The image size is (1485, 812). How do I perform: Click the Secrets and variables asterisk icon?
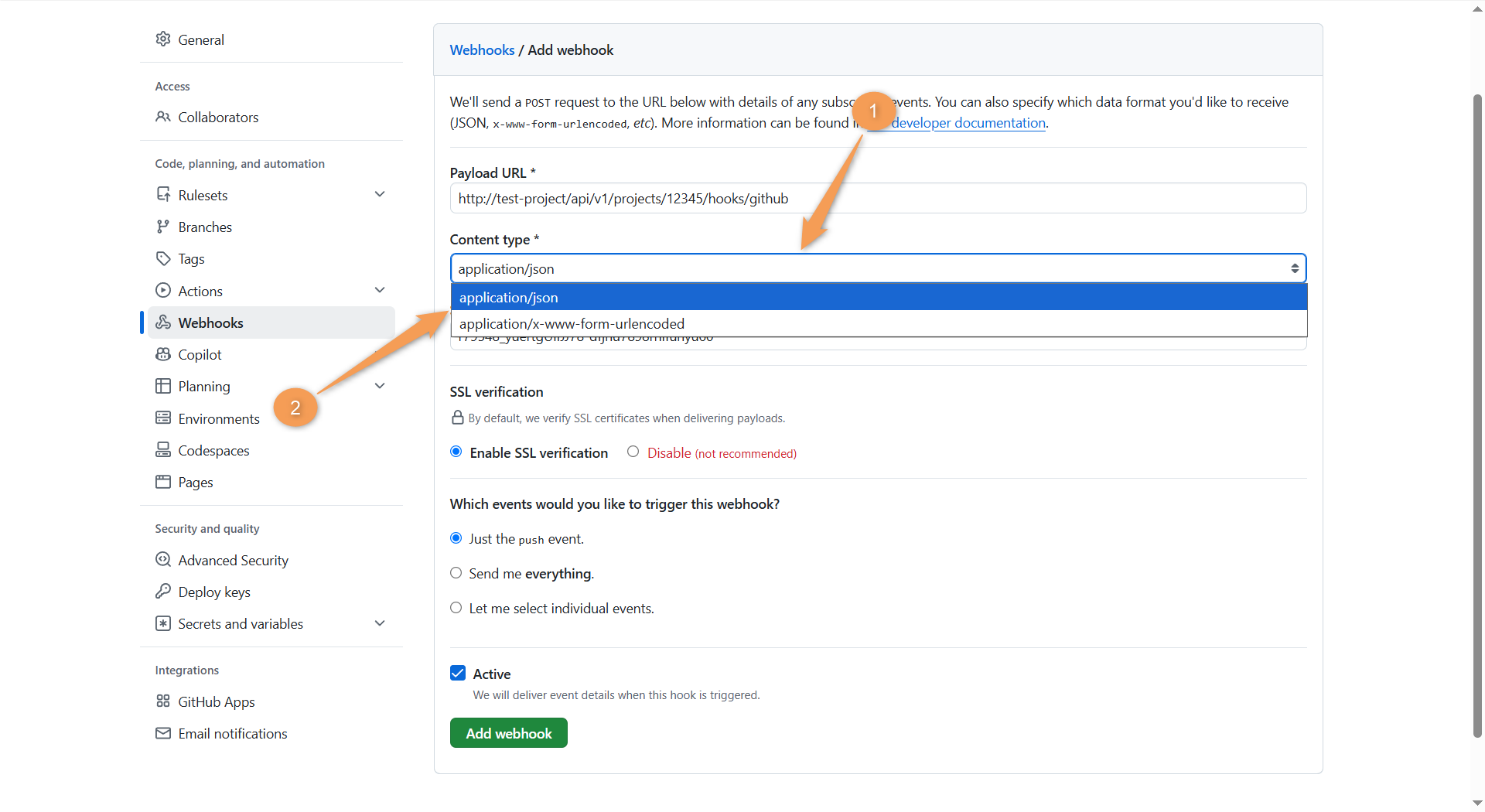tap(163, 623)
